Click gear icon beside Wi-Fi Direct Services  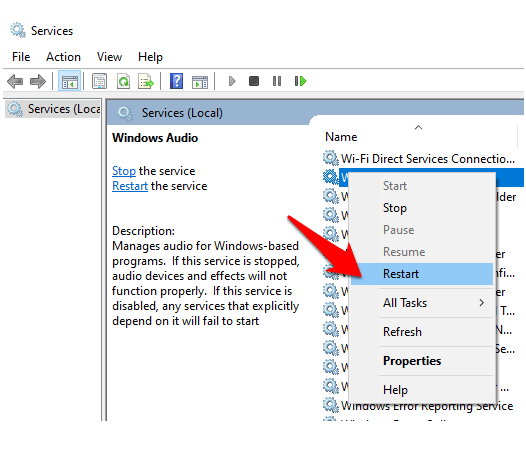331,158
